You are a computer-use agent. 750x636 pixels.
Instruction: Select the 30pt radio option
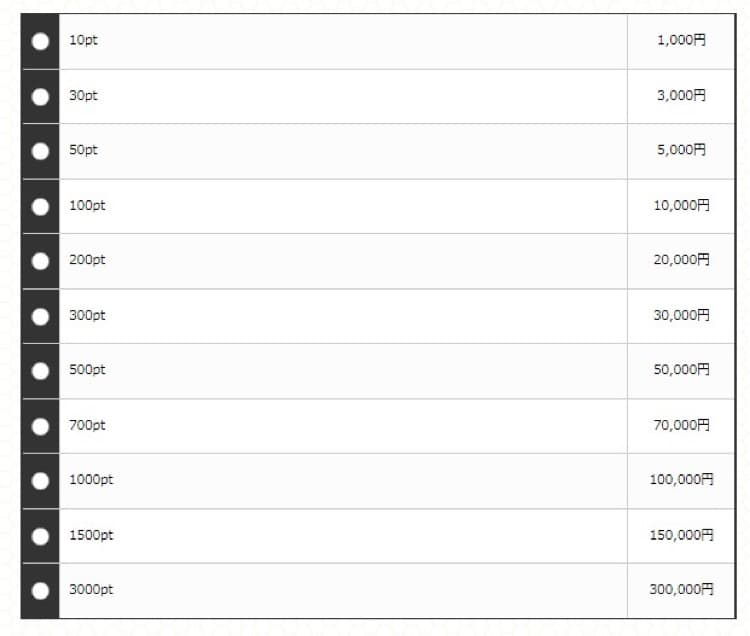[40, 97]
